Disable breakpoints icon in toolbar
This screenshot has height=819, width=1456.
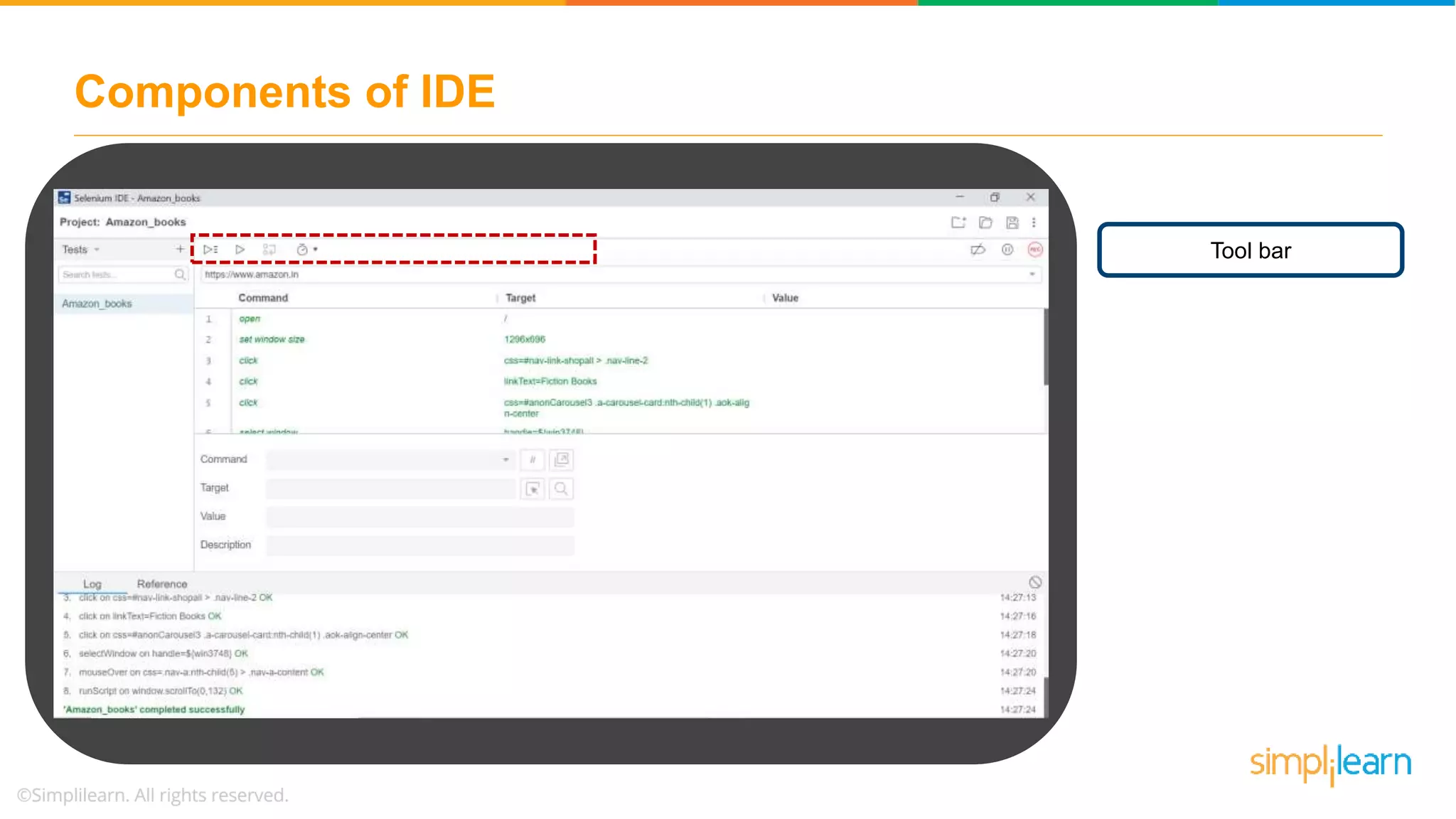point(978,250)
